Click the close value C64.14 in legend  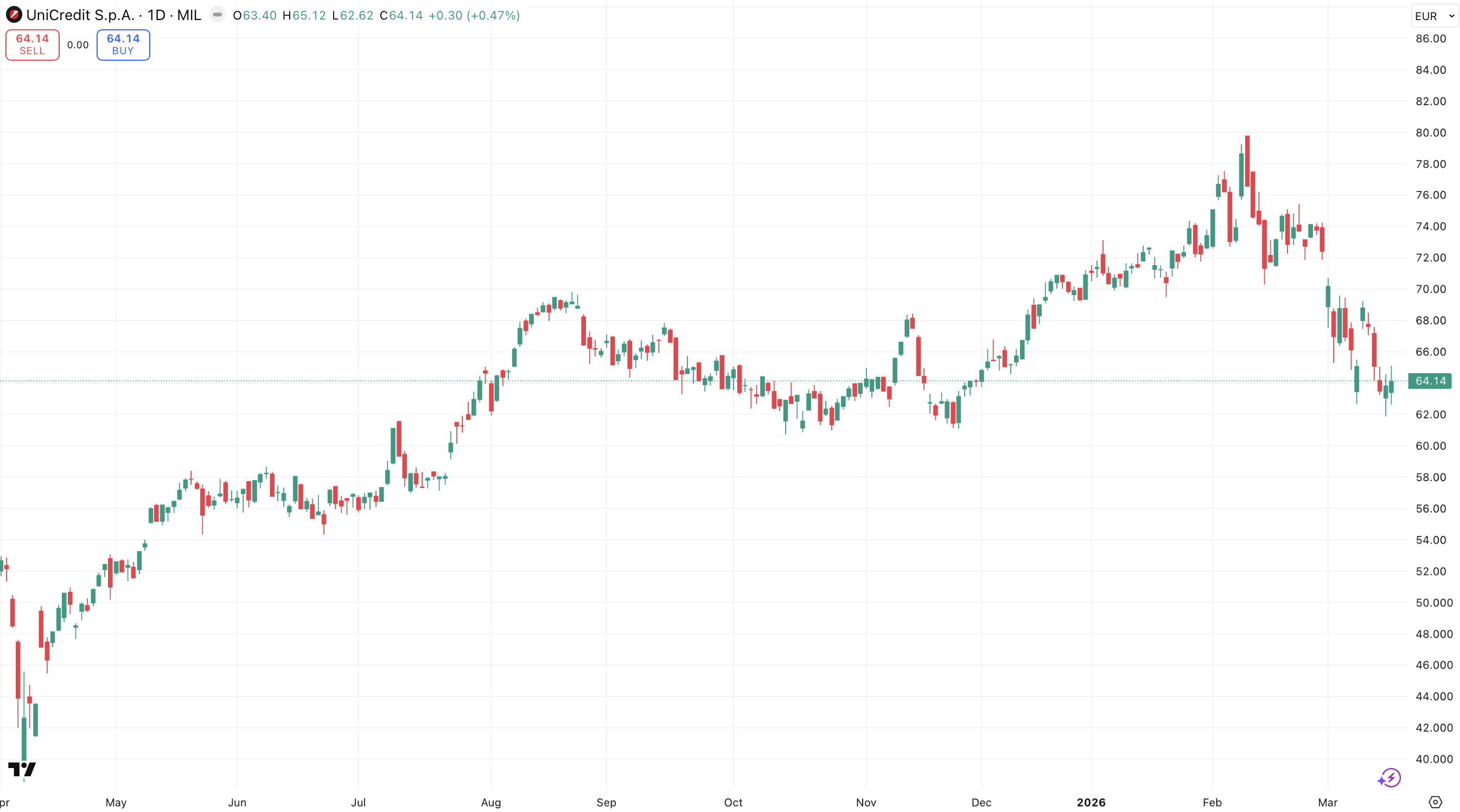coord(401,15)
